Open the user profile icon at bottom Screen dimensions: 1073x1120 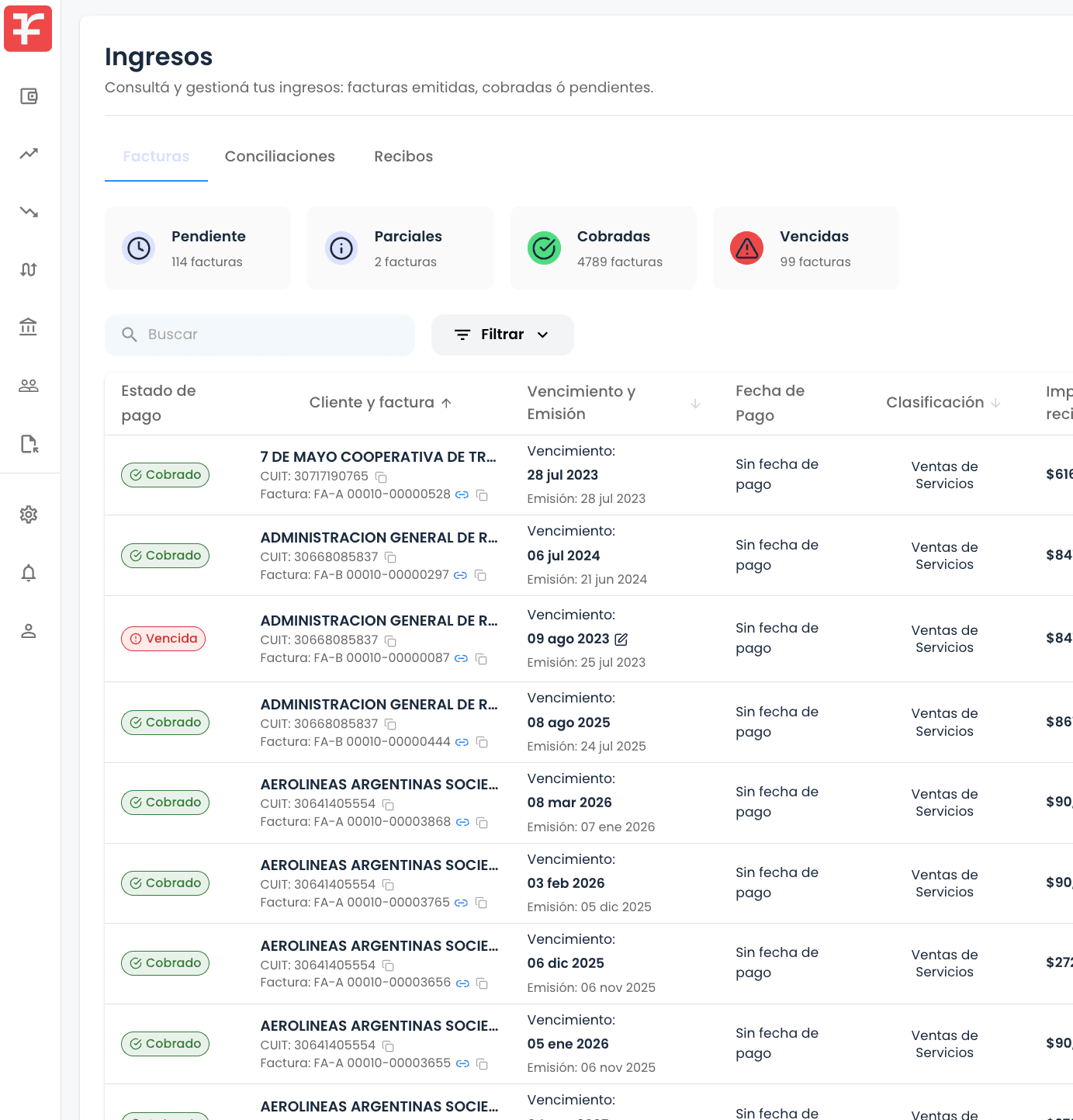click(29, 631)
